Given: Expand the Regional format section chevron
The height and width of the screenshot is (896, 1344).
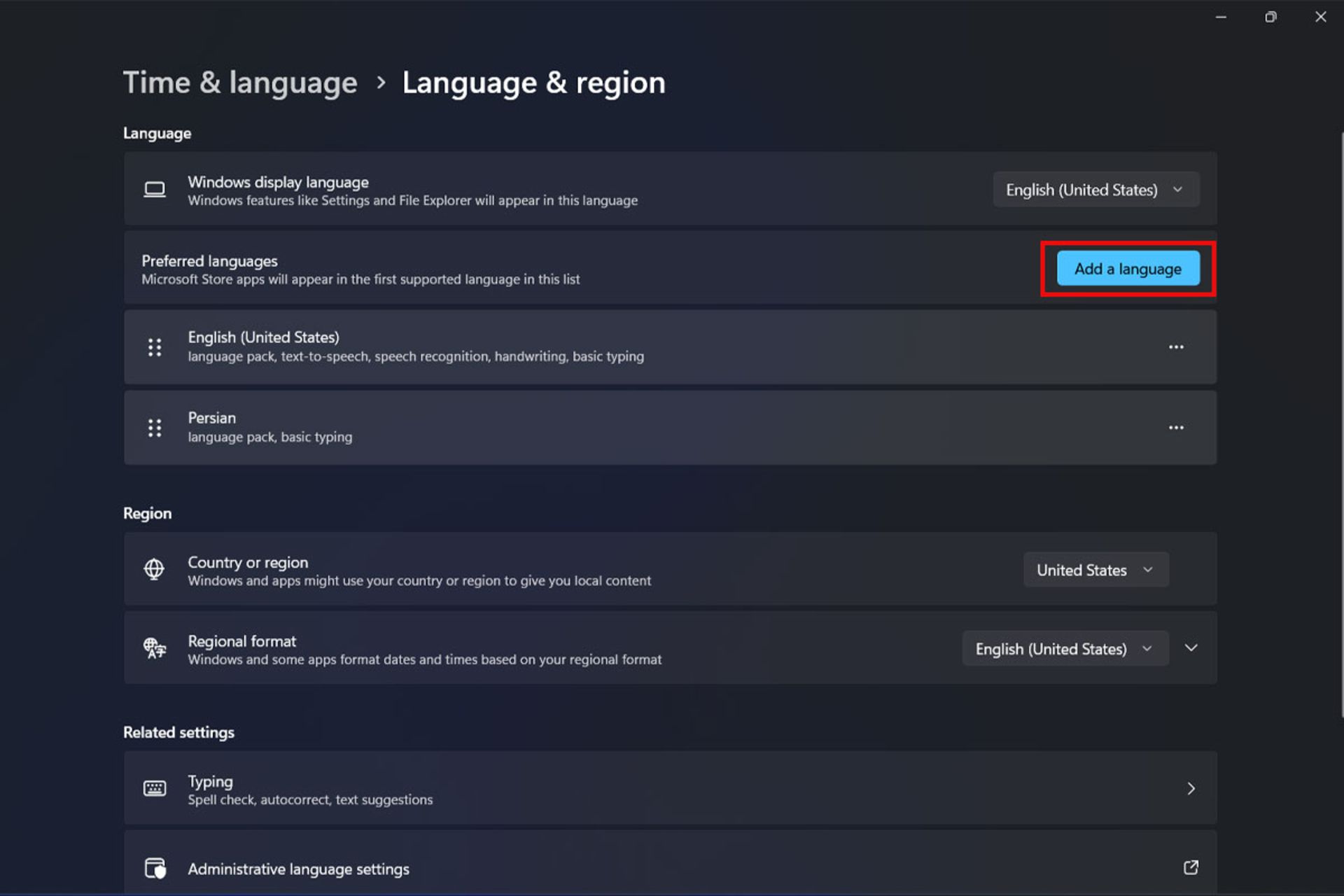Looking at the screenshot, I should point(1191,648).
